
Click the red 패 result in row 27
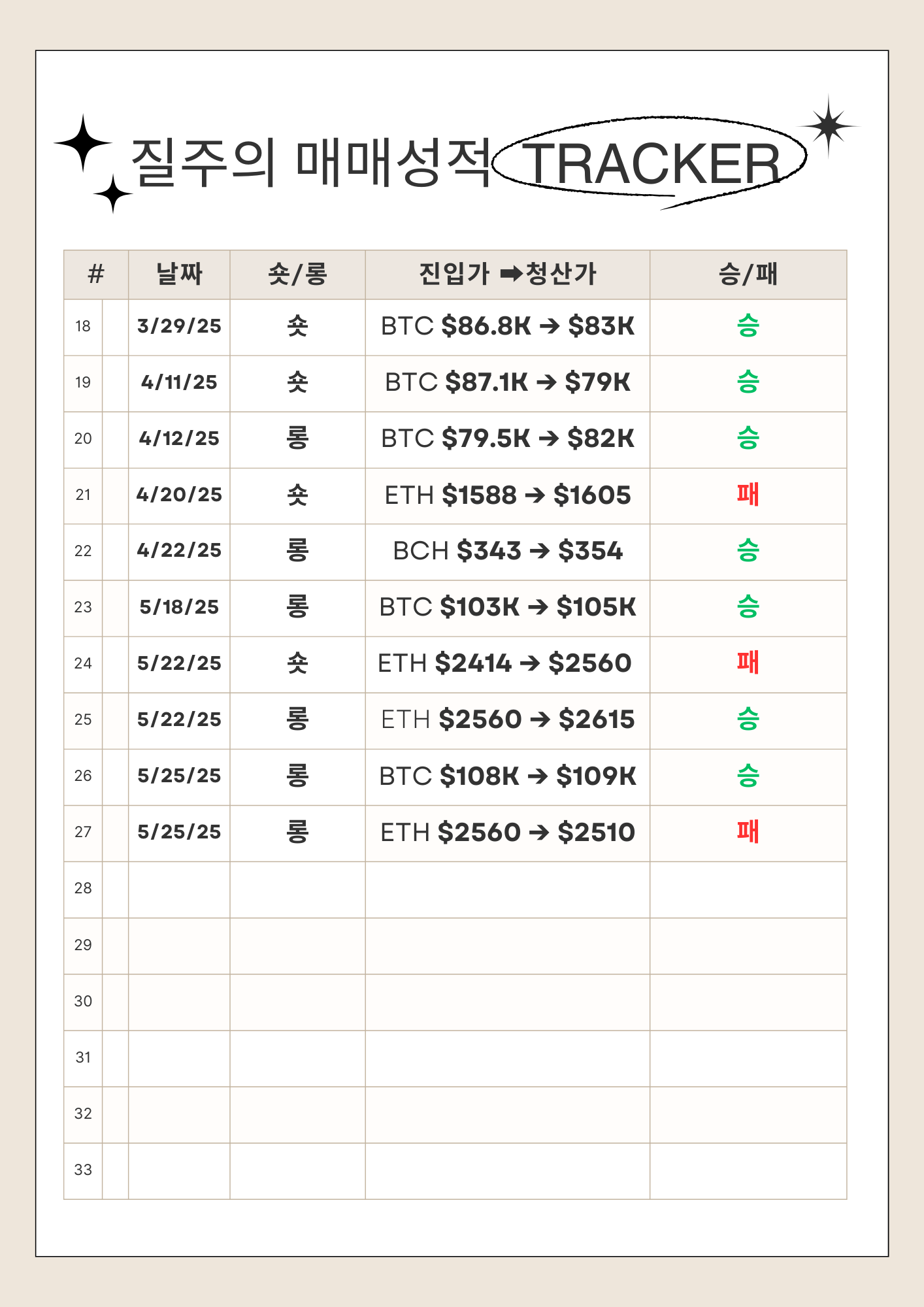coord(748,832)
